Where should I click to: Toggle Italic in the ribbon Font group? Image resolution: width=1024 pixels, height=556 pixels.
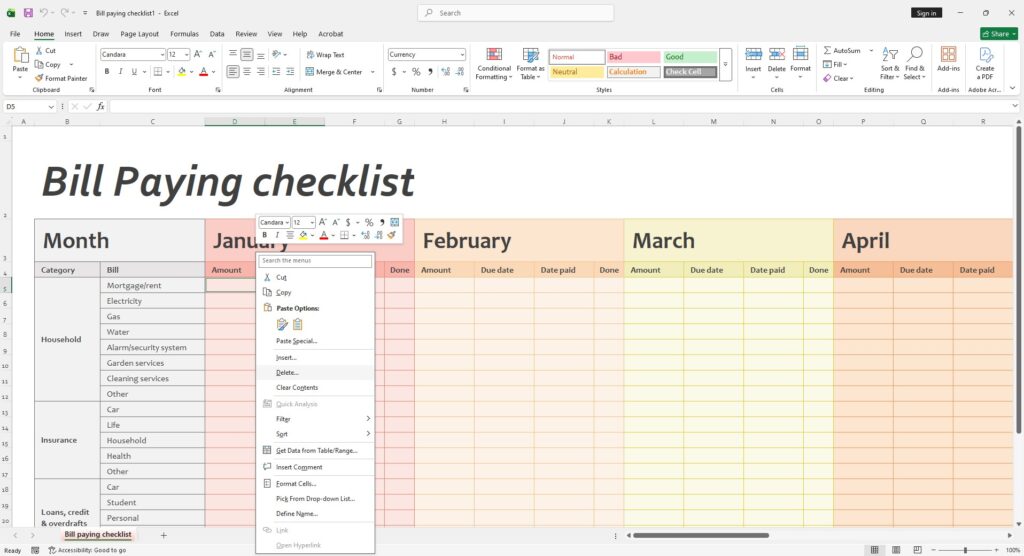click(120, 71)
